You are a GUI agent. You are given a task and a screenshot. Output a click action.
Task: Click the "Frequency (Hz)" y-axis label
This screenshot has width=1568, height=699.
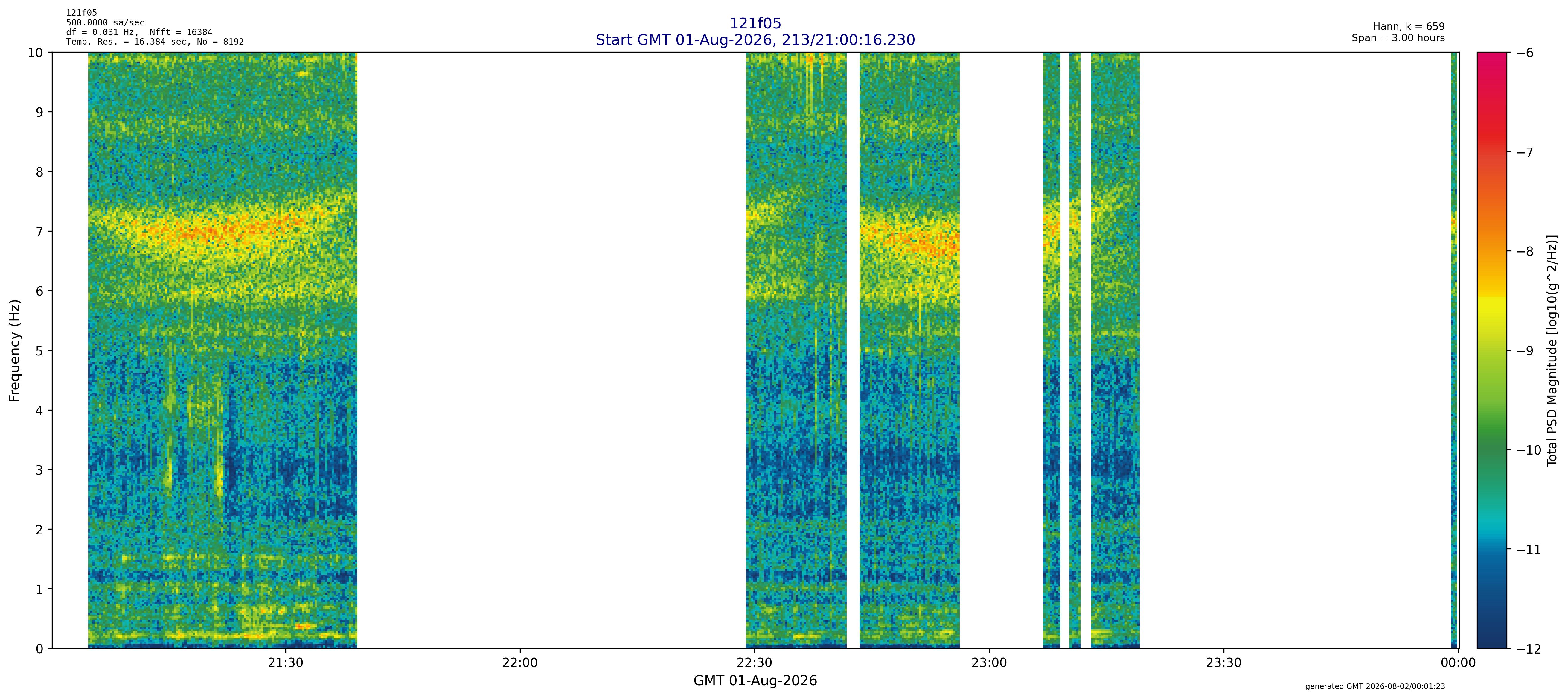[x=15, y=350]
